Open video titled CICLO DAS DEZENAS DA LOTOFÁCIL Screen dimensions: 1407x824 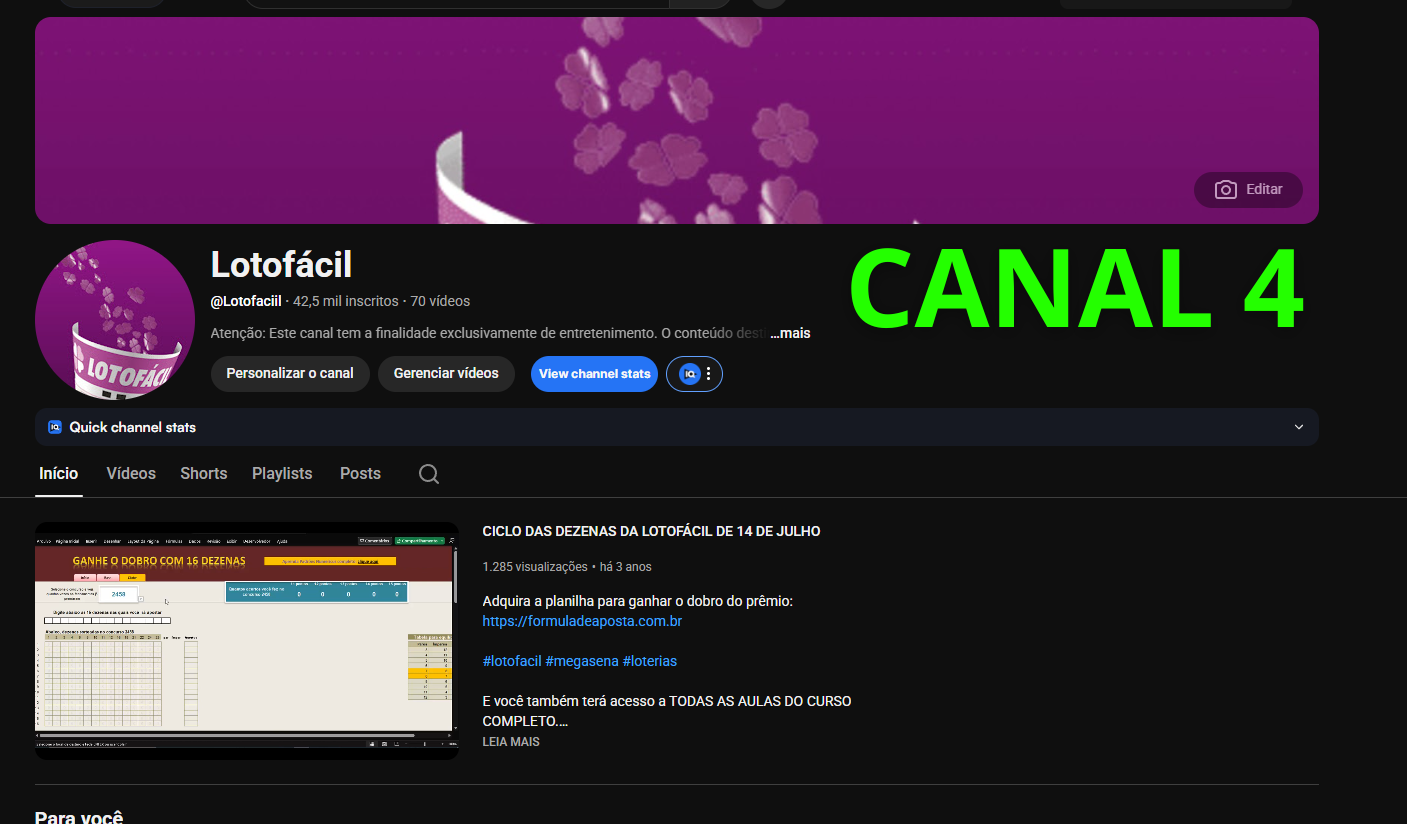pos(651,531)
